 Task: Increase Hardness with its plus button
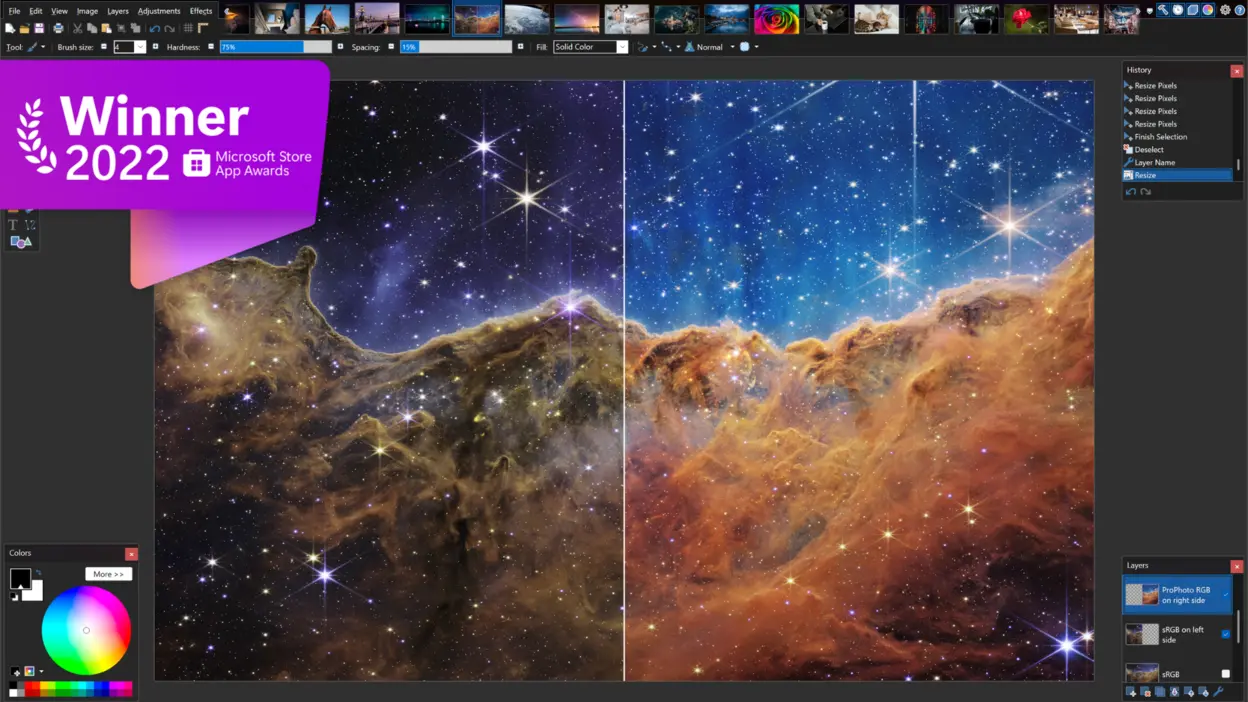point(340,47)
